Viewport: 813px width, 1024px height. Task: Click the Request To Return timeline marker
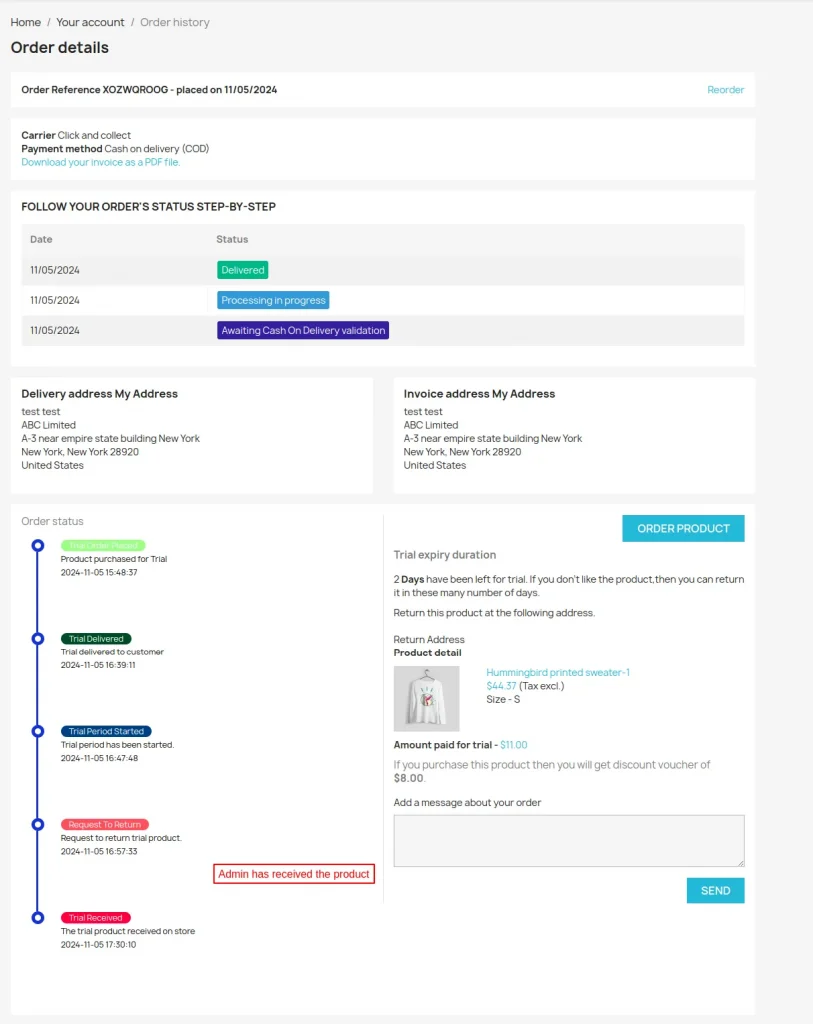(x=38, y=824)
